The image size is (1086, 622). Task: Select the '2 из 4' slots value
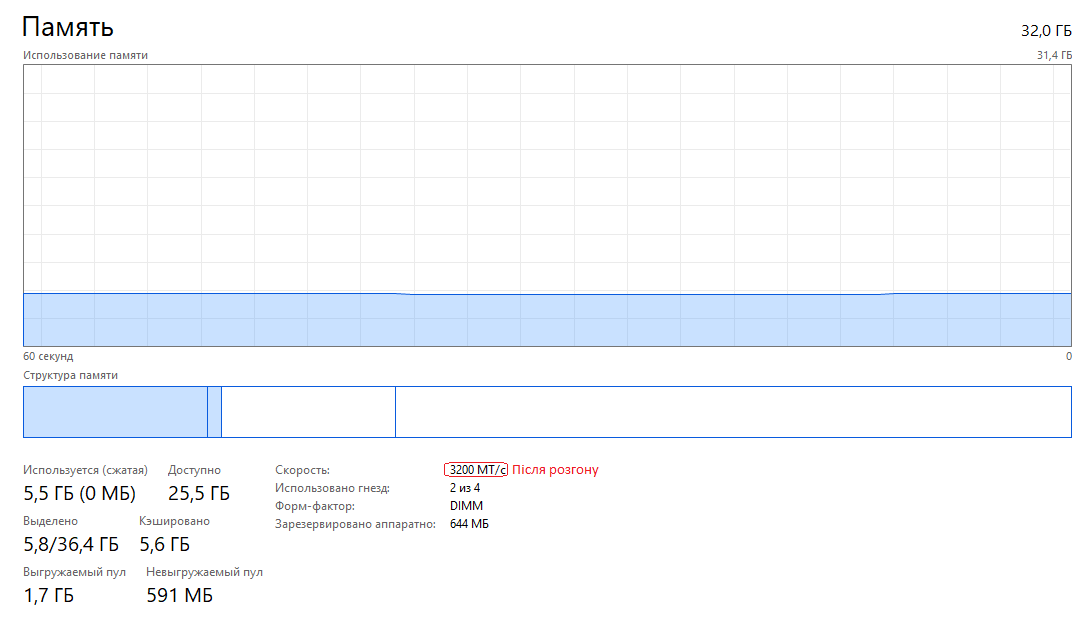[x=465, y=488]
